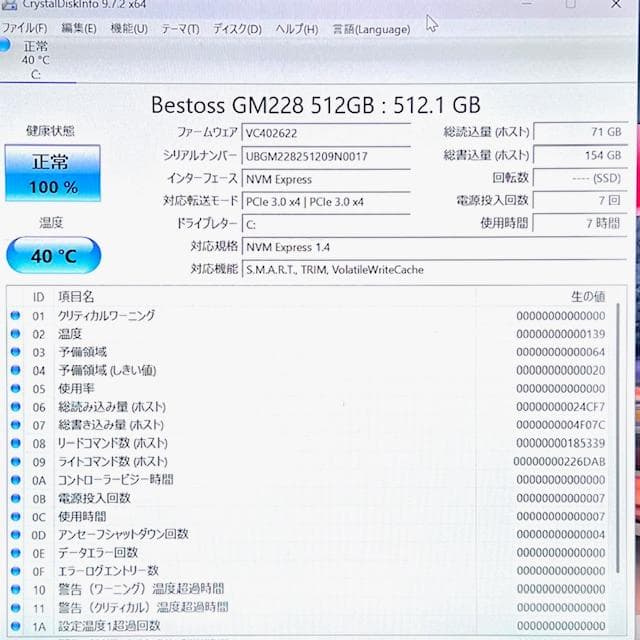Select the データエラー回数 row
The image size is (640, 640).
(309, 553)
